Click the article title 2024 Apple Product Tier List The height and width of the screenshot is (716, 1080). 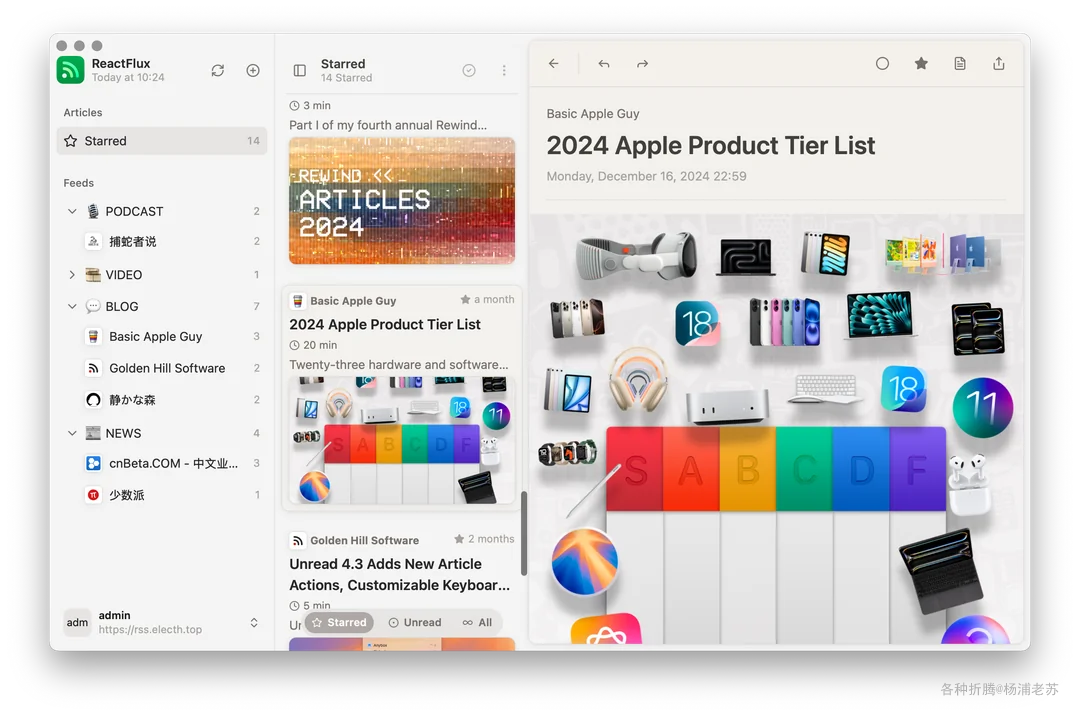pyautogui.click(x=711, y=145)
